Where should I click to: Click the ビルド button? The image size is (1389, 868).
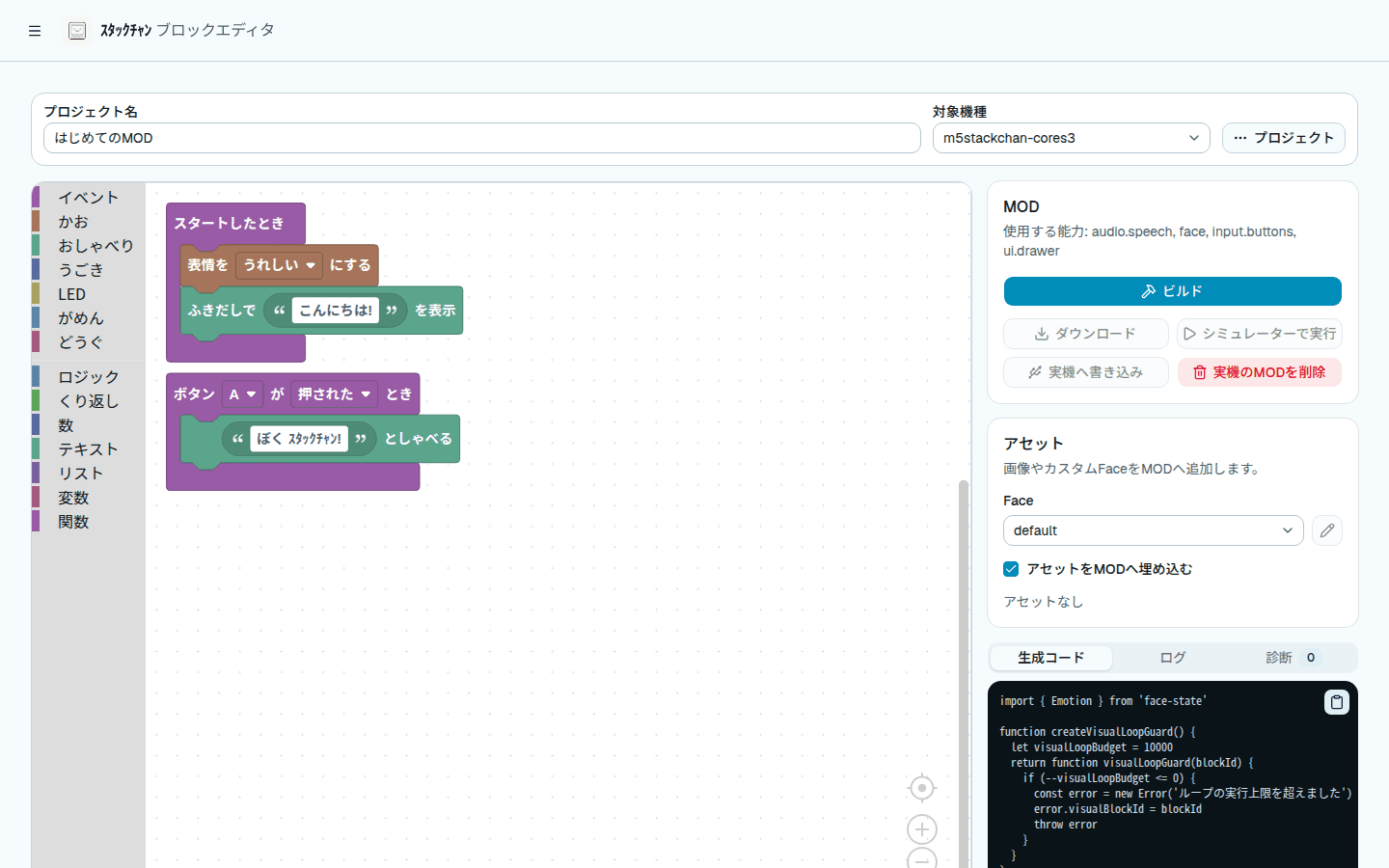[x=1172, y=291]
